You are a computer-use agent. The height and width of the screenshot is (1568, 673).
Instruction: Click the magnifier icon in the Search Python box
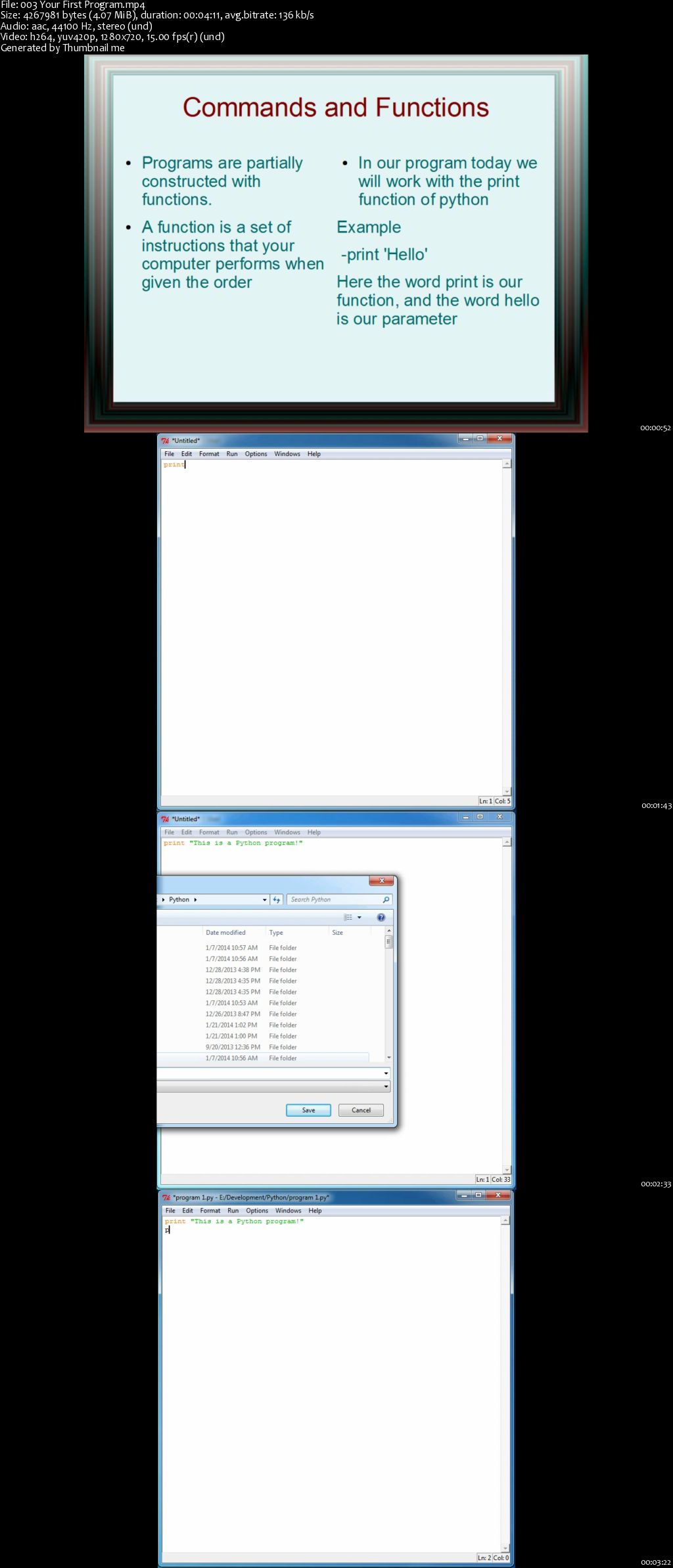click(386, 899)
